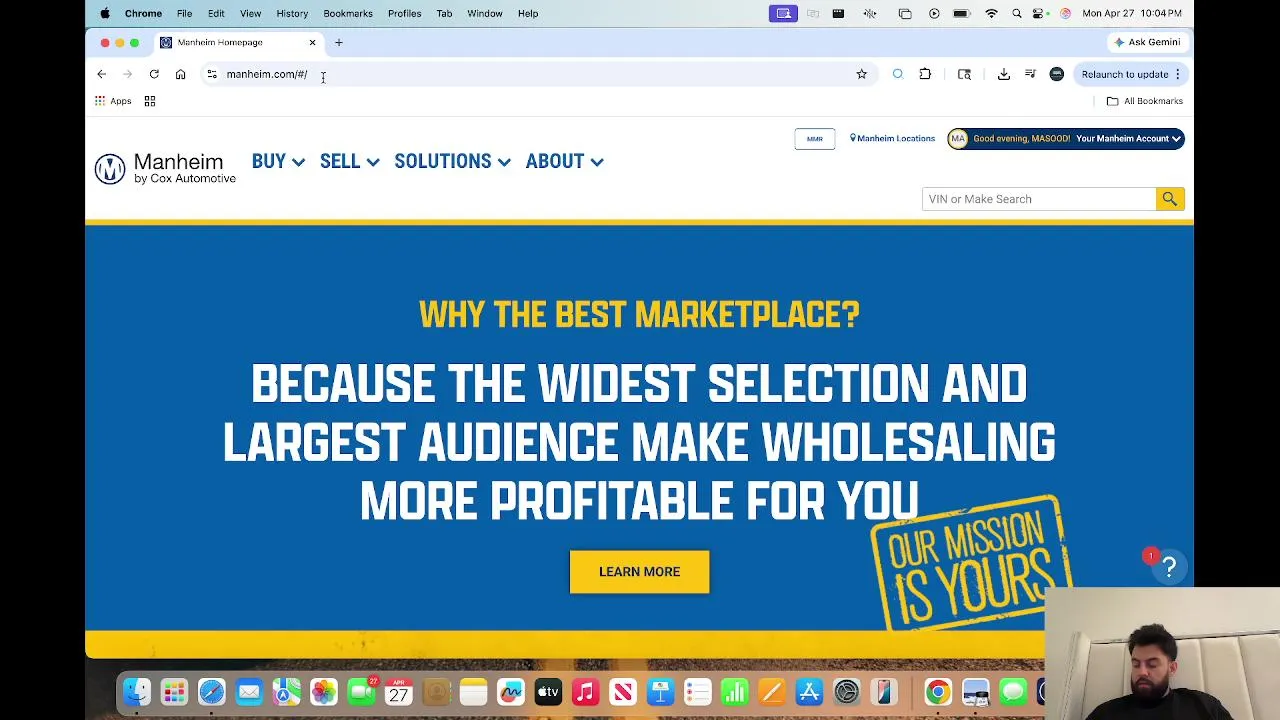Open Safari from the Dock
The width and height of the screenshot is (1280, 720).
(x=211, y=692)
